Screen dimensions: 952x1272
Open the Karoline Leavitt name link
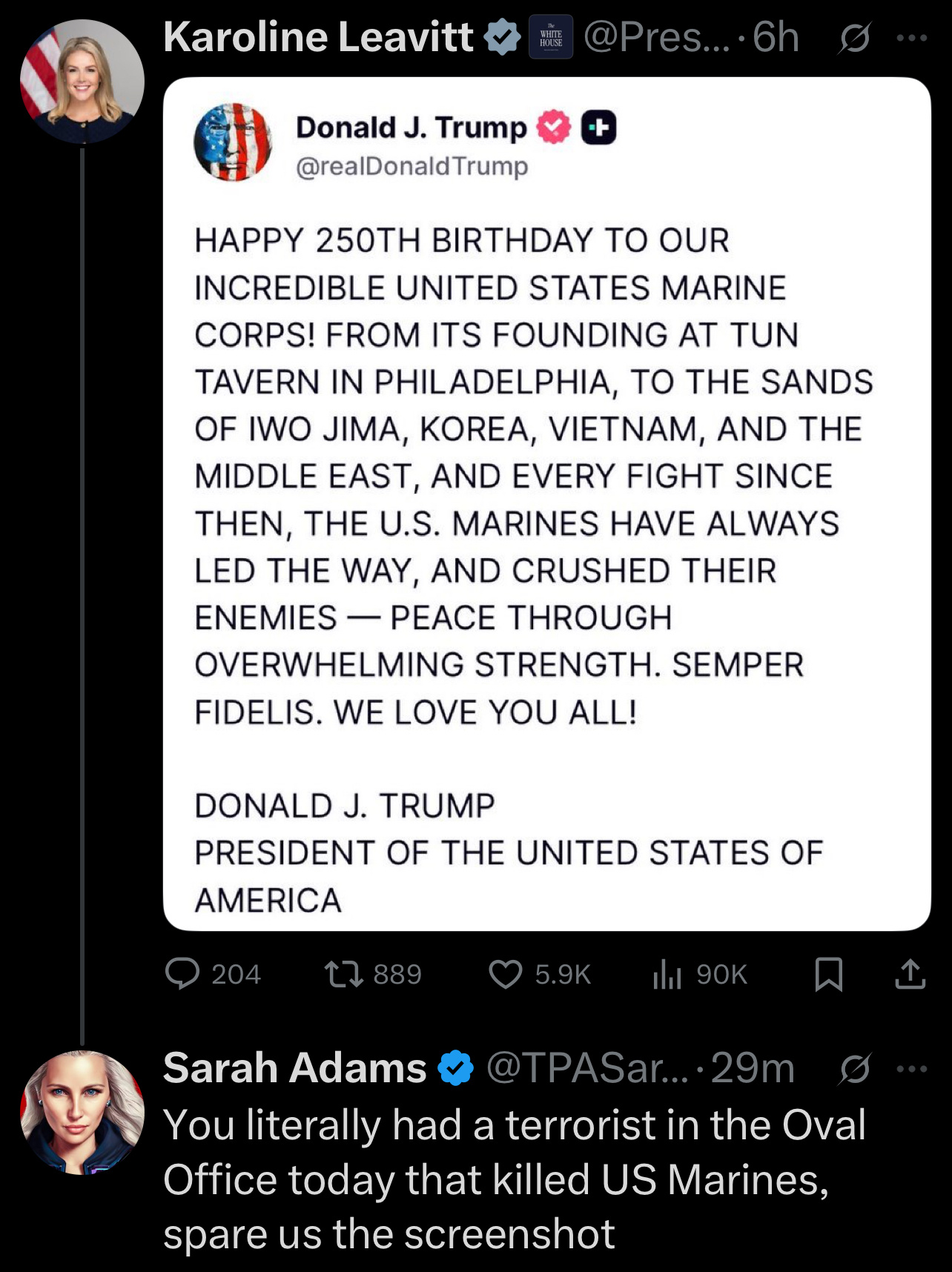[x=317, y=38]
